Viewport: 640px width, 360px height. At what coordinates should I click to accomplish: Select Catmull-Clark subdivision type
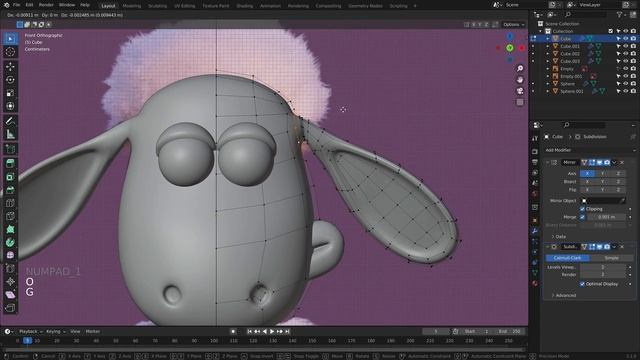pyautogui.click(x=567, y=258)
